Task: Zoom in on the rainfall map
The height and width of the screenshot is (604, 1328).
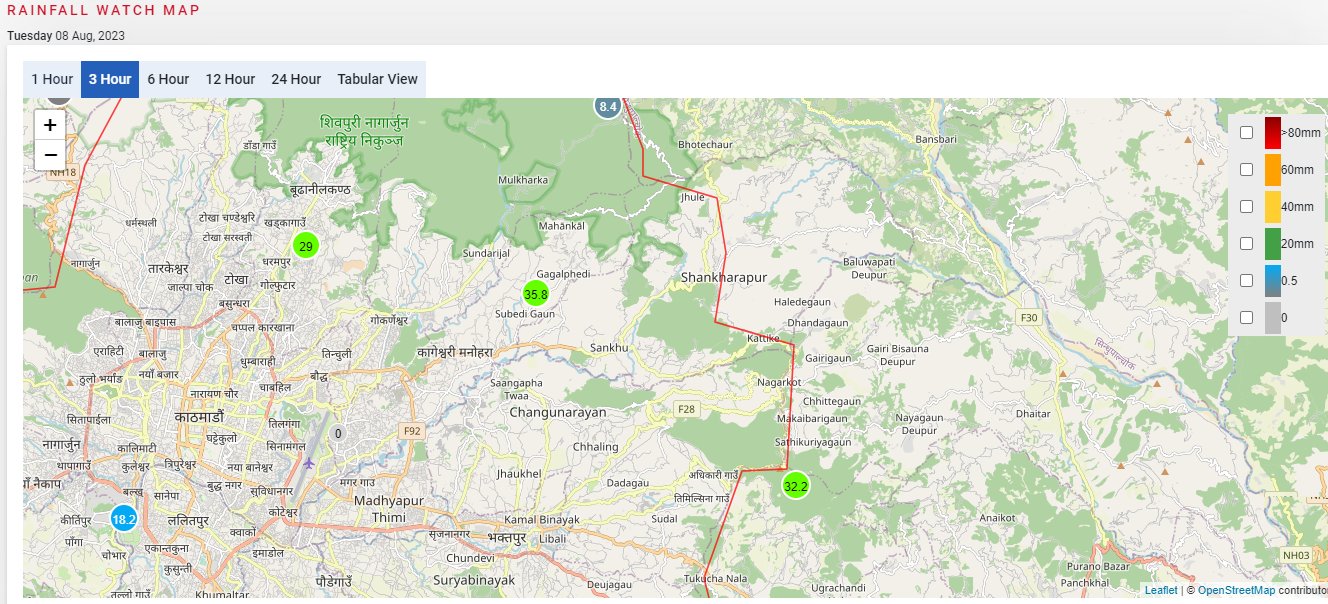Action: (x=51, y=126)
